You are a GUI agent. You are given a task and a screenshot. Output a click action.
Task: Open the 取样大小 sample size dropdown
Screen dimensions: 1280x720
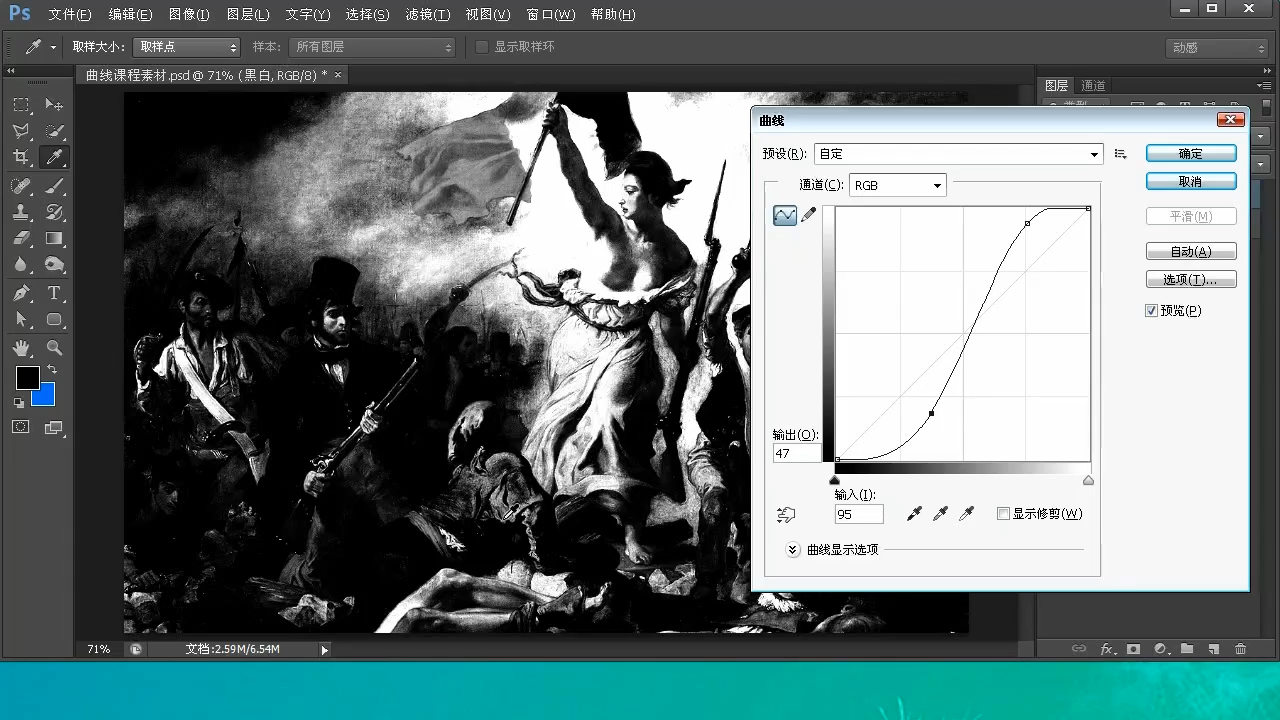click(x=187, y=47)
